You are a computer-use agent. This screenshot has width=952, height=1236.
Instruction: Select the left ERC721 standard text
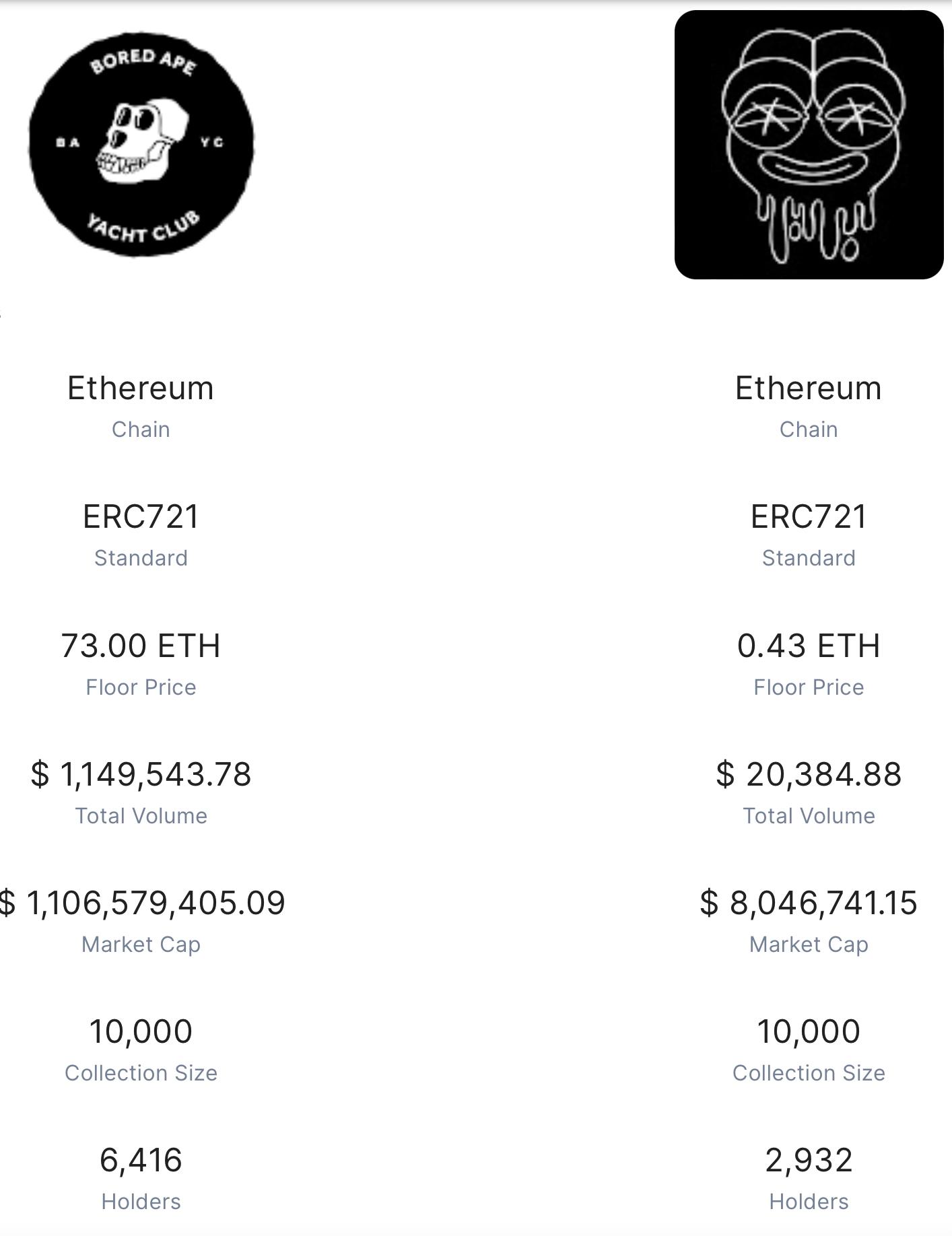(141, 517)
